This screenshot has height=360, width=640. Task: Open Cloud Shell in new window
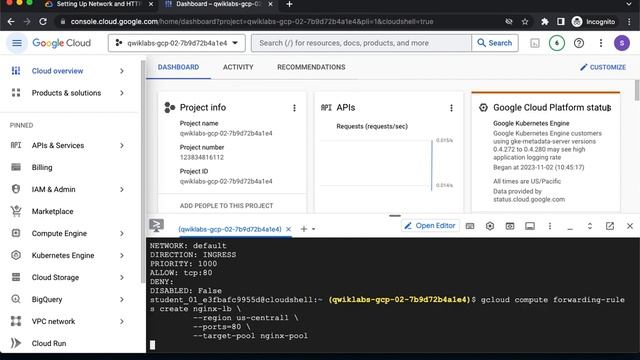pyautogui.click(x=610, y=226)
